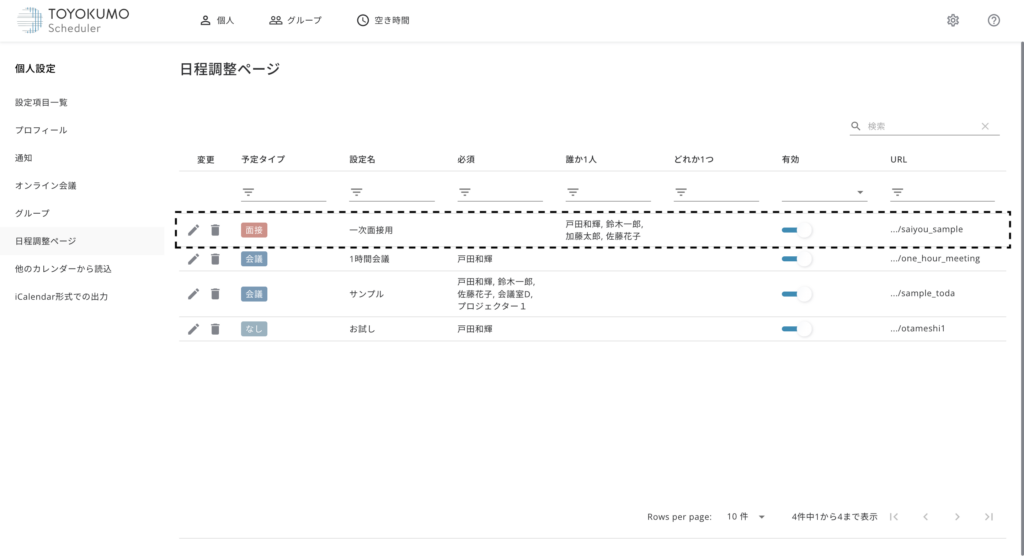The width and height of the screenshot is (1024, 560).
Task: Click the 会議 badge in サンプル row
Action: (254, 294)
